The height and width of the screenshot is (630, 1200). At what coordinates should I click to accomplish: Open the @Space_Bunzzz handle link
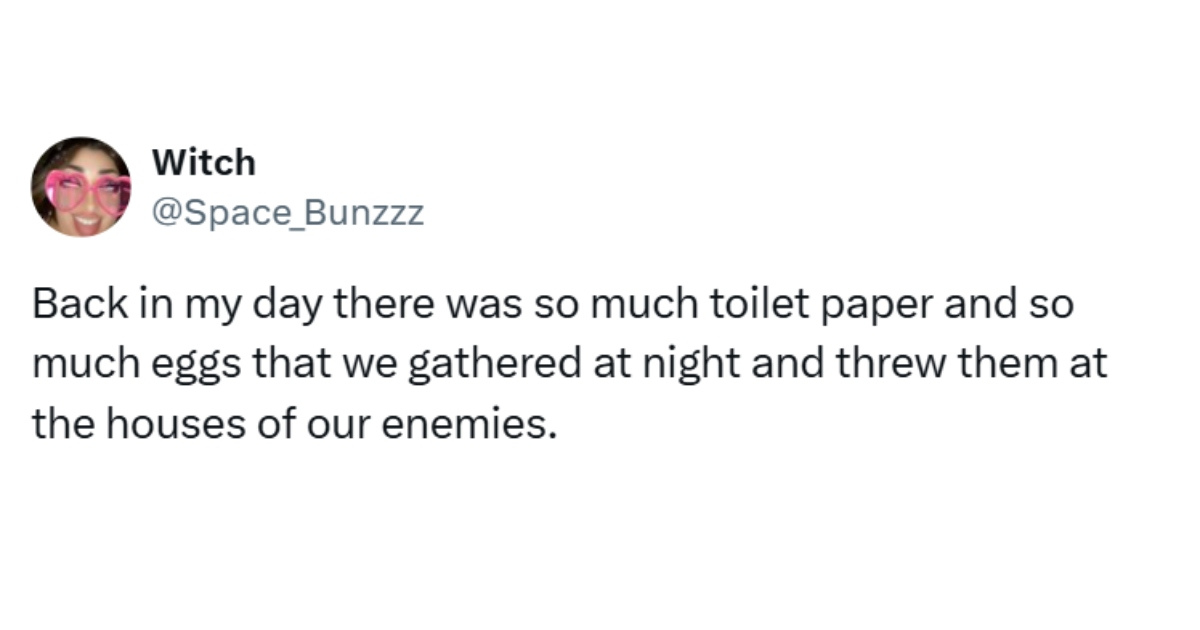tap(287, 212)
